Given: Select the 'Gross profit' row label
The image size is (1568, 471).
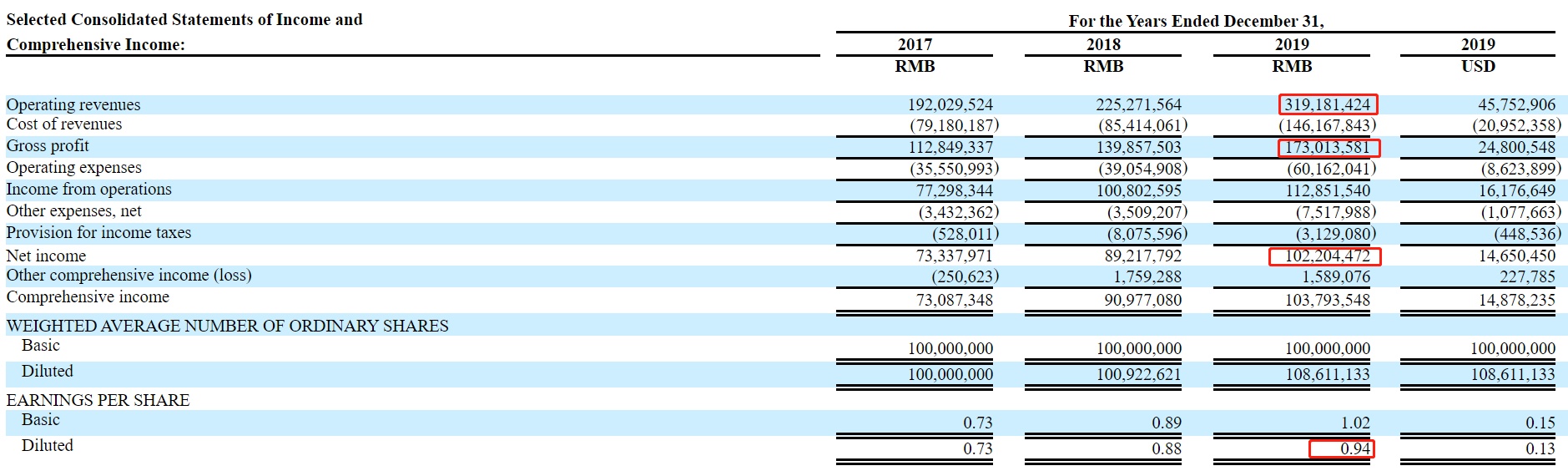Looking at the screenshot, I should click(x=48, y=146).
